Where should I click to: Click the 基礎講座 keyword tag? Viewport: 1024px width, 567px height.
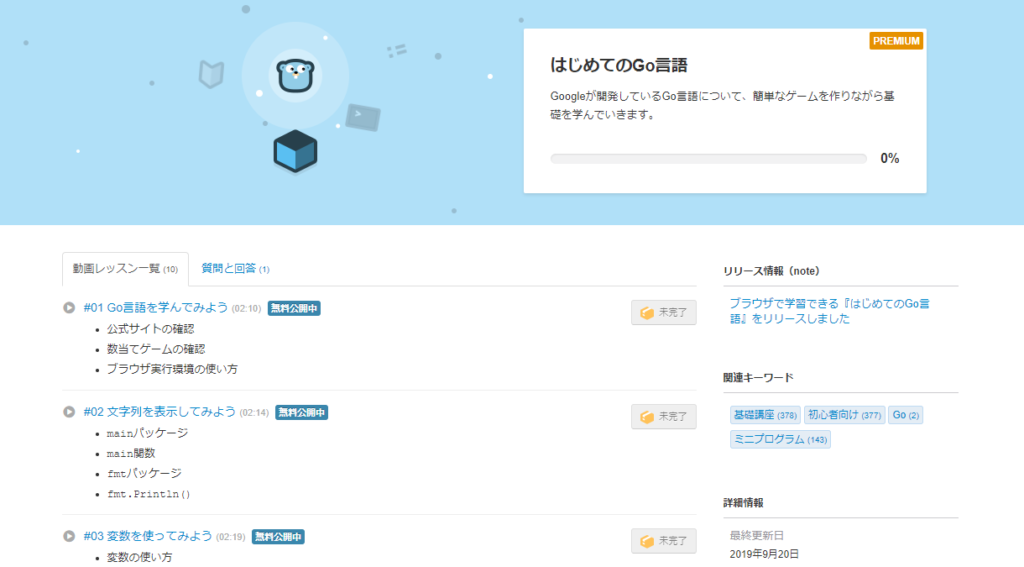click(x=765, y=415)
